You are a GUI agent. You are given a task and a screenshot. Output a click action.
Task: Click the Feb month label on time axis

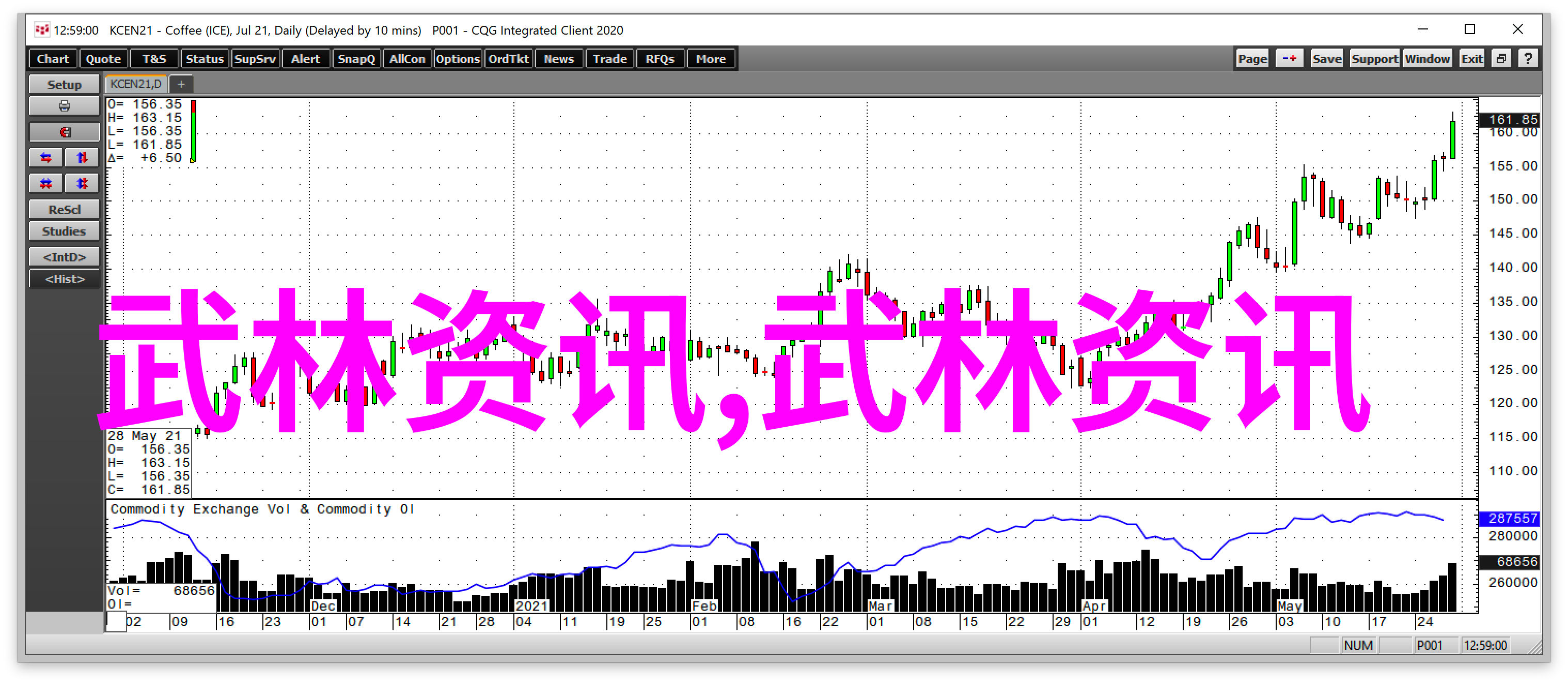coord(704,607)
